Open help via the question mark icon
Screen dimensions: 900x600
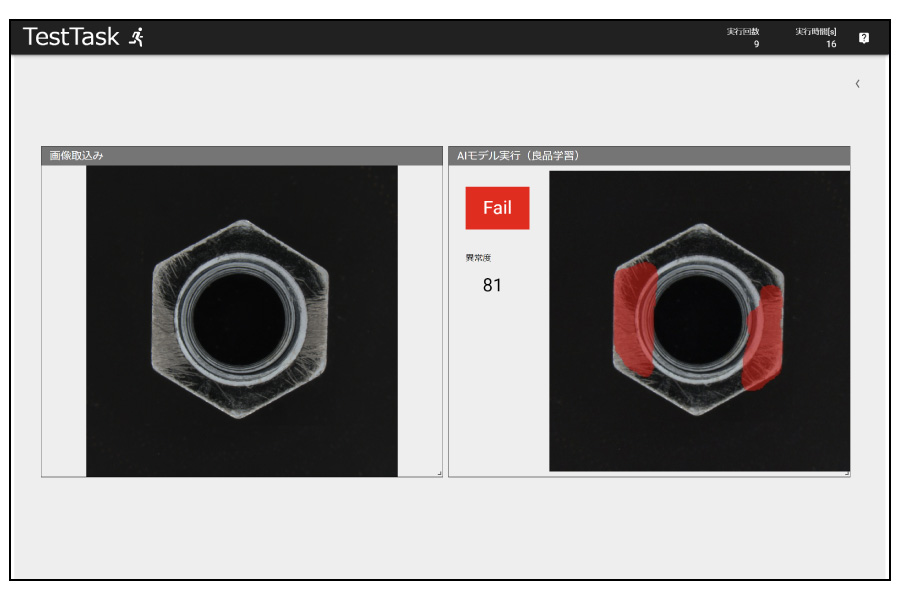tap(864, 38)
